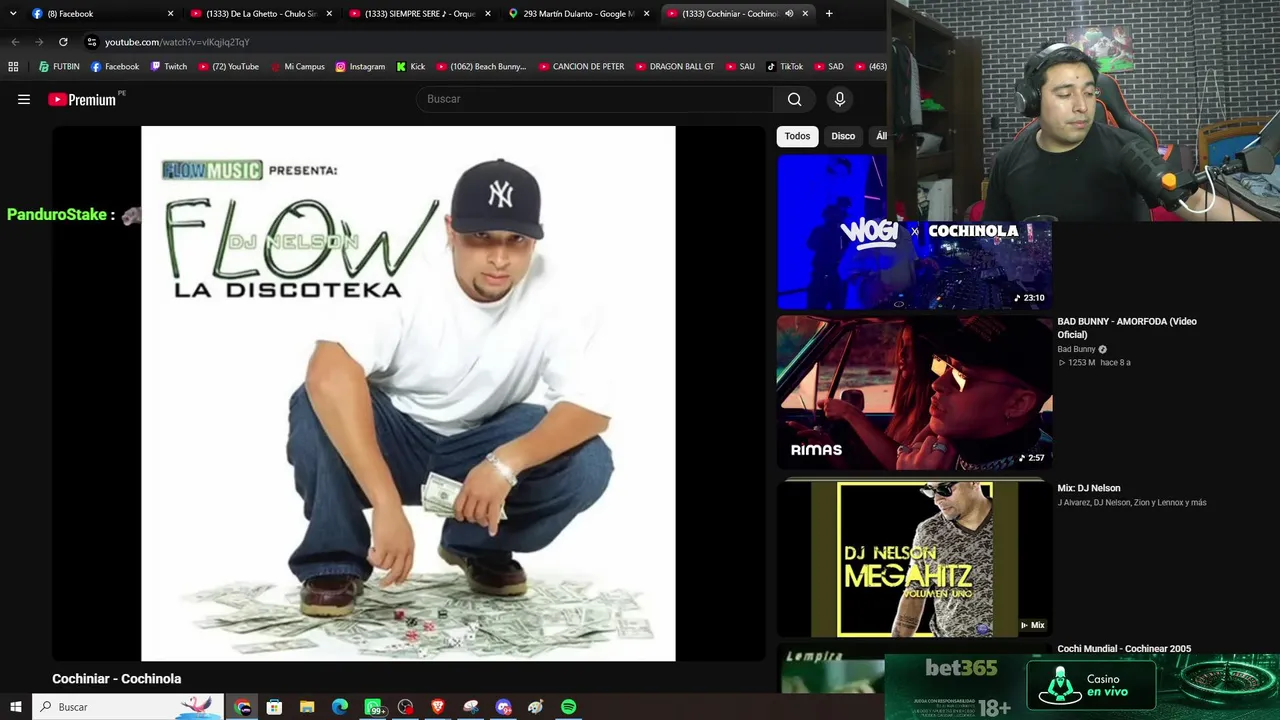Click the Windows taskbar Buscar search box

[x=128, y=707]
